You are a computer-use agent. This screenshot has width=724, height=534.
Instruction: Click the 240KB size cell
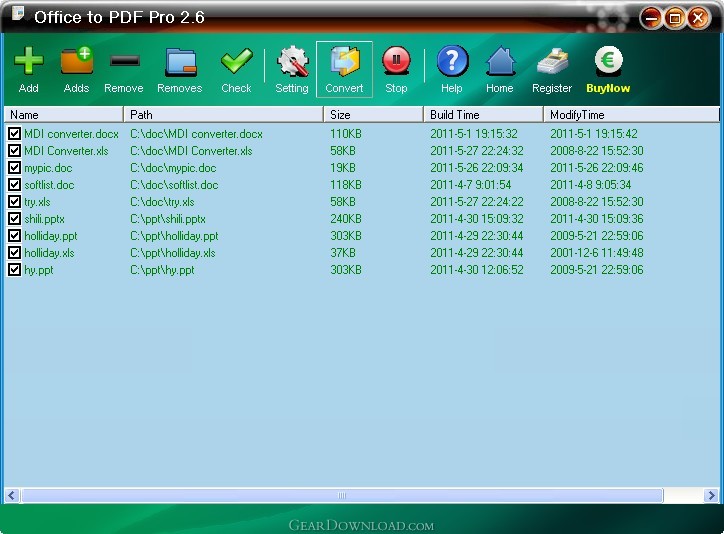point(346,219)
